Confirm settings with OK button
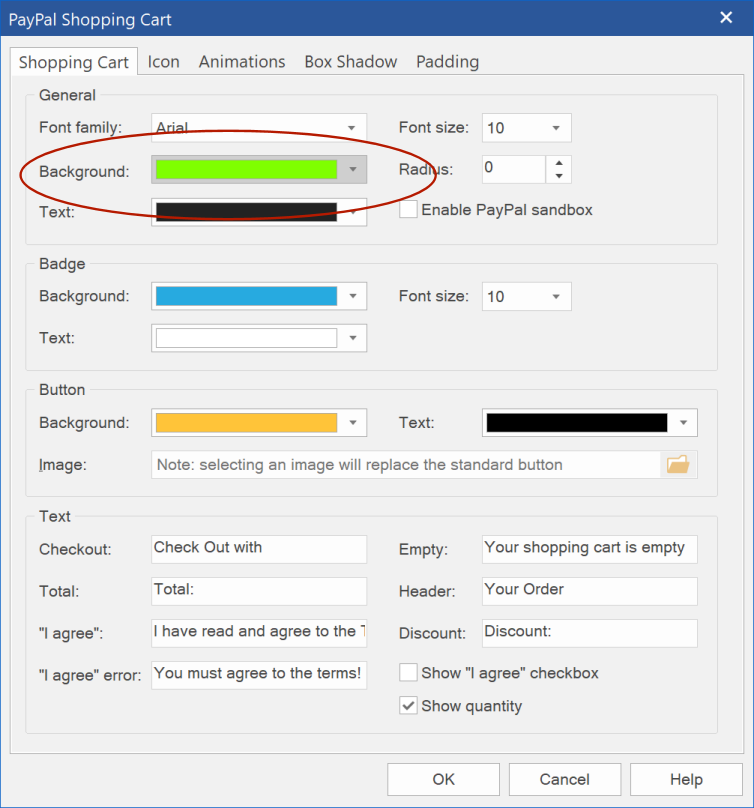The width and height of the screenshot is (754, 808). point(443,779)
